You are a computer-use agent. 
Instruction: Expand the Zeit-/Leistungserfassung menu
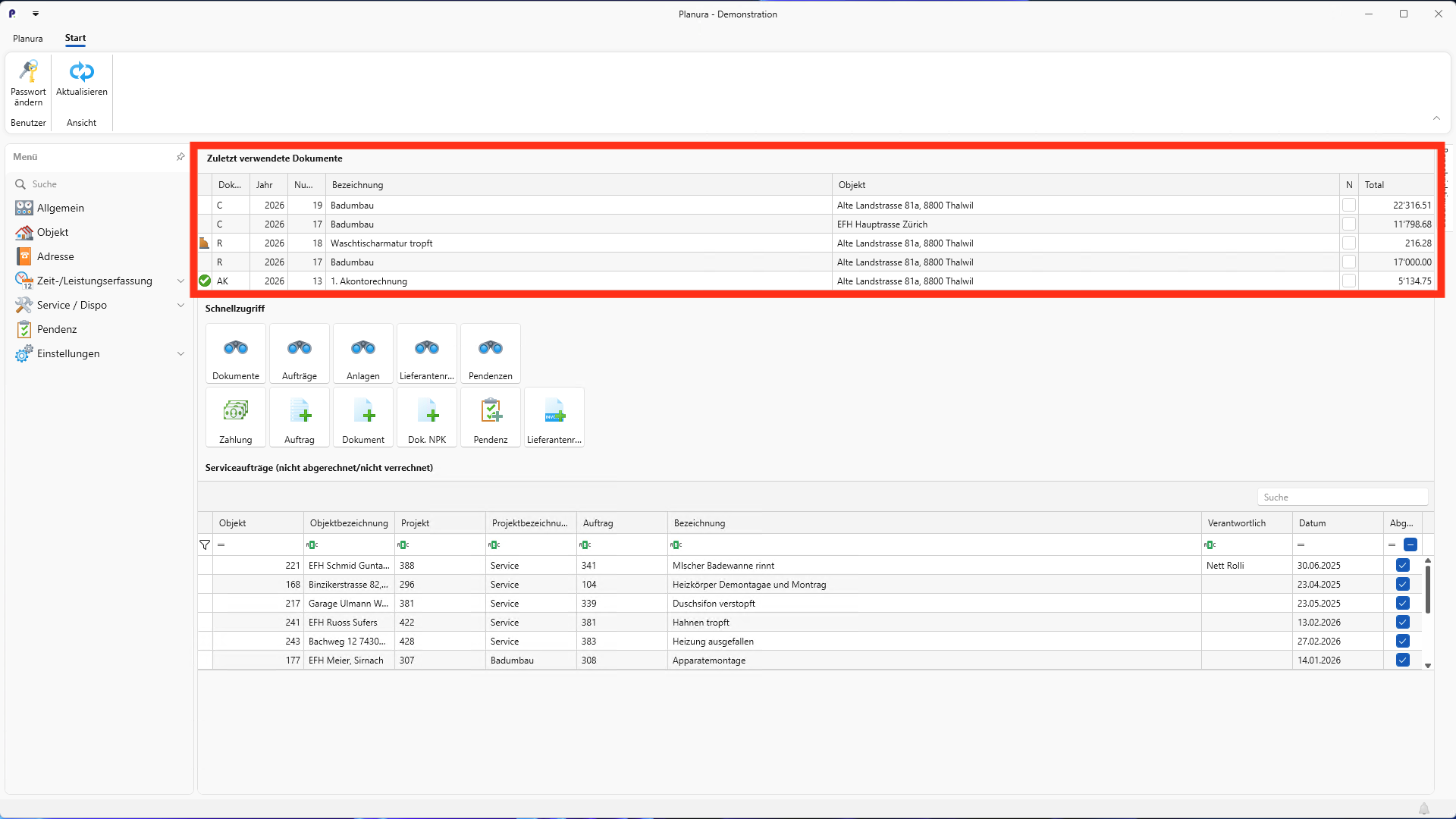coord(180,281)
